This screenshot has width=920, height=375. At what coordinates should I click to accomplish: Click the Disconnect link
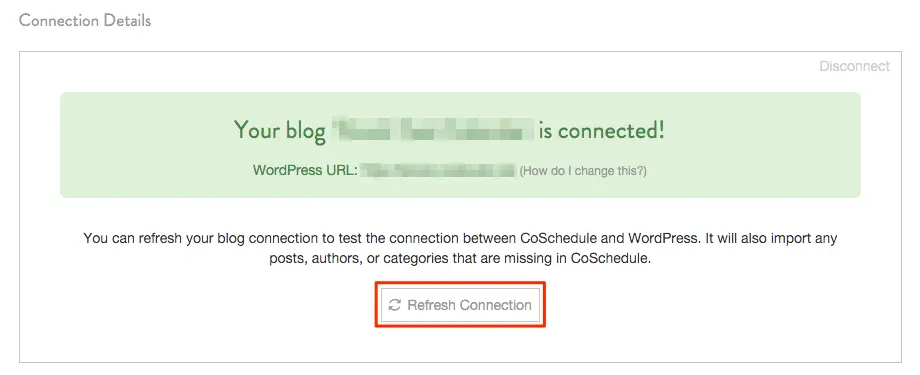tap(854, 66)
